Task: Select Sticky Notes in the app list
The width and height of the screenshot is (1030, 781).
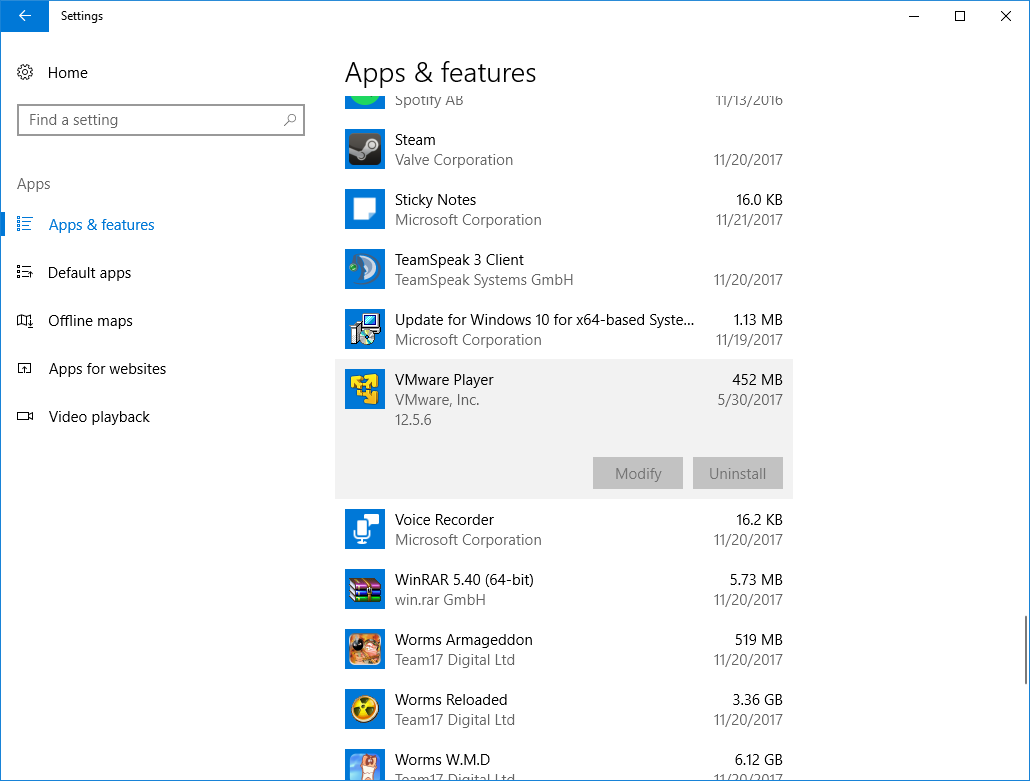Action: (x=564, y=210)
